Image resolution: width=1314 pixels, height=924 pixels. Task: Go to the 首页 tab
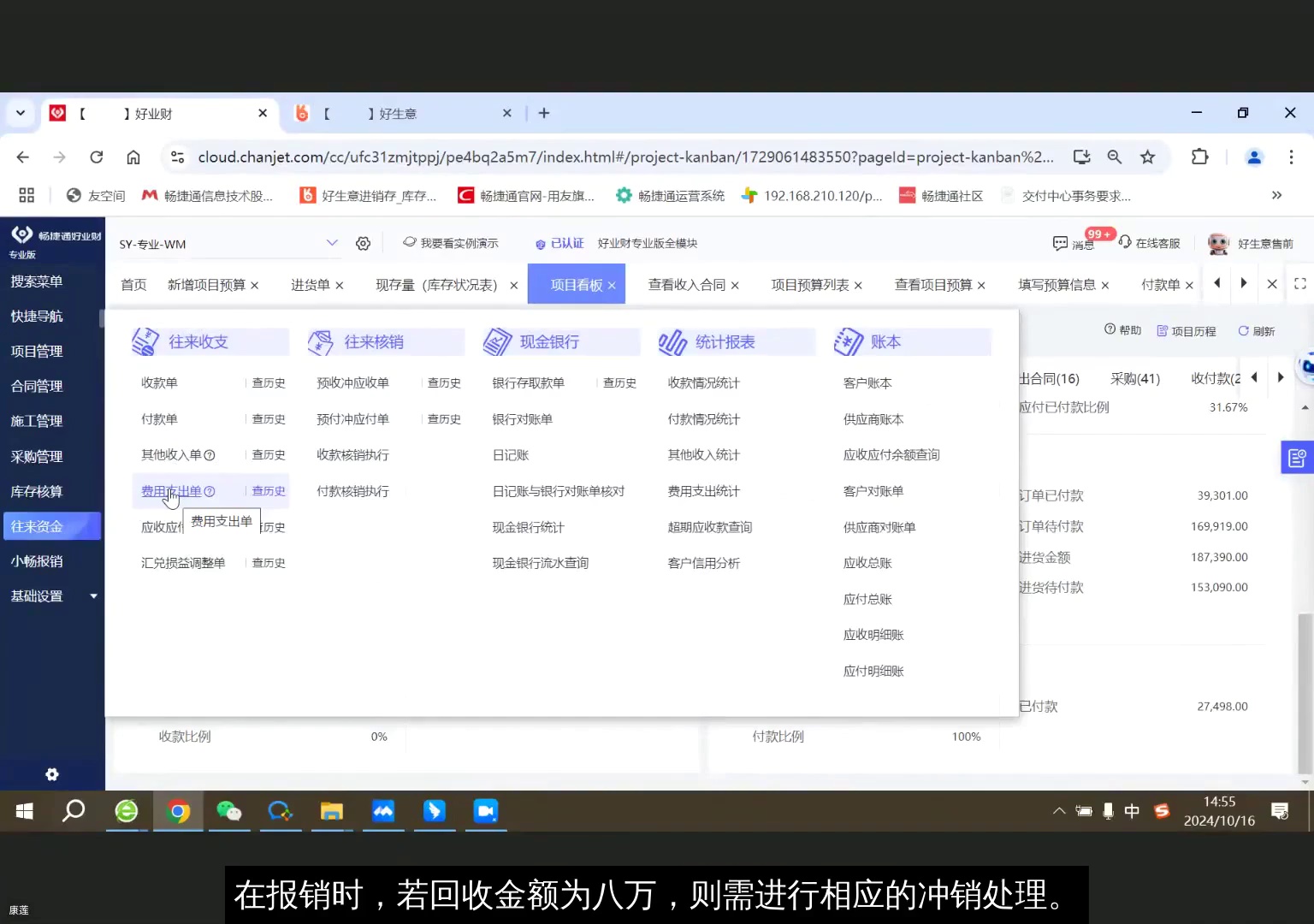tap(133, 283)
